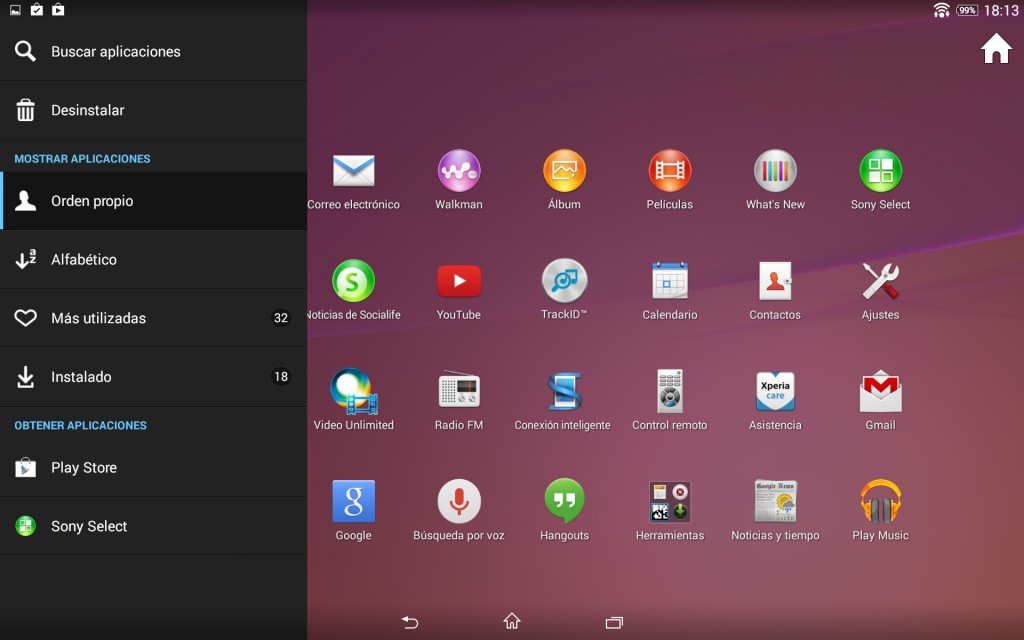The image size is (1024, 640).
Task: Launch the Play Music app
Action: coord(880,502)
